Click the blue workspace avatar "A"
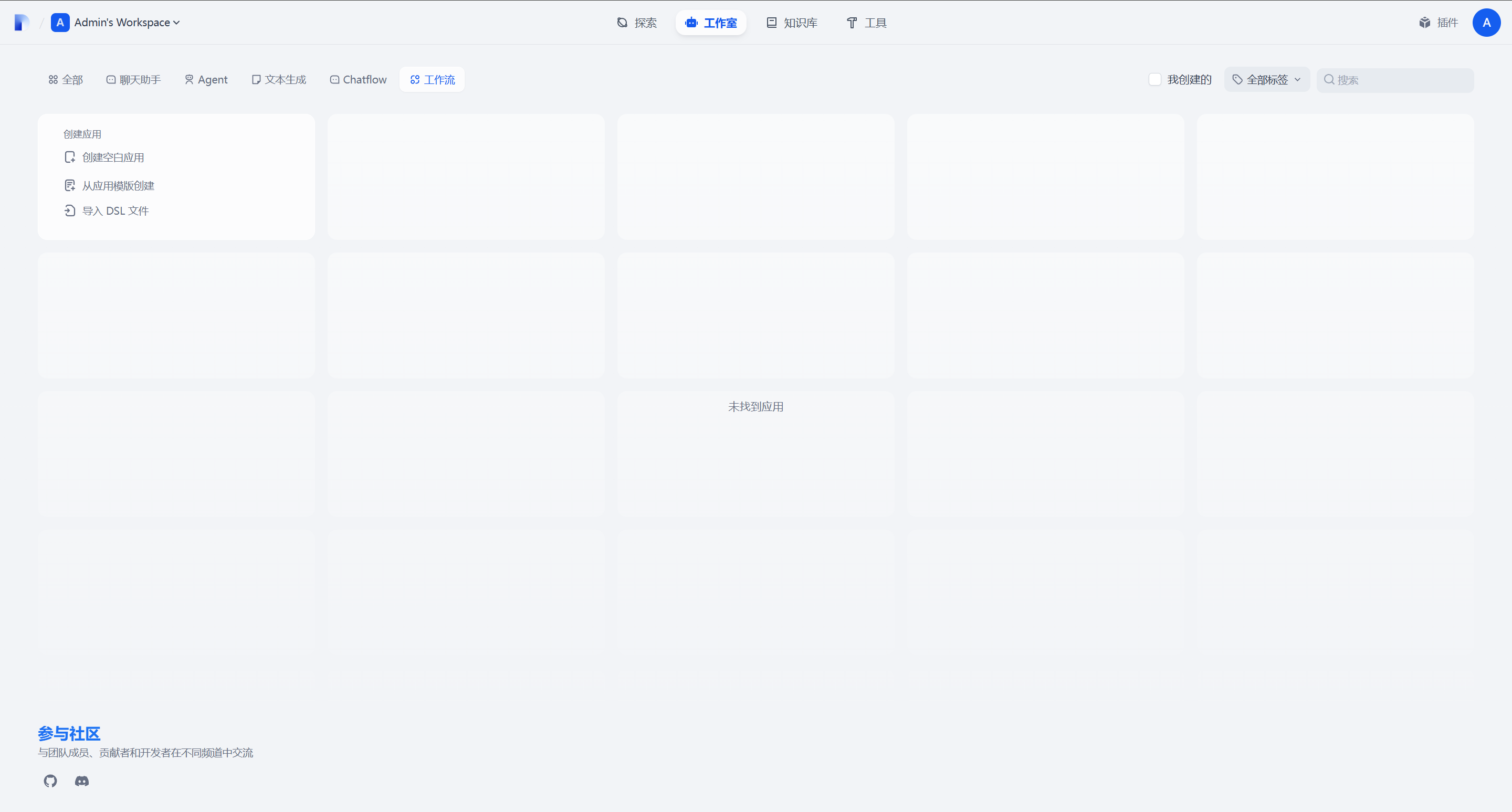This screenshot has width=1512, height=812. coord(60,22)
